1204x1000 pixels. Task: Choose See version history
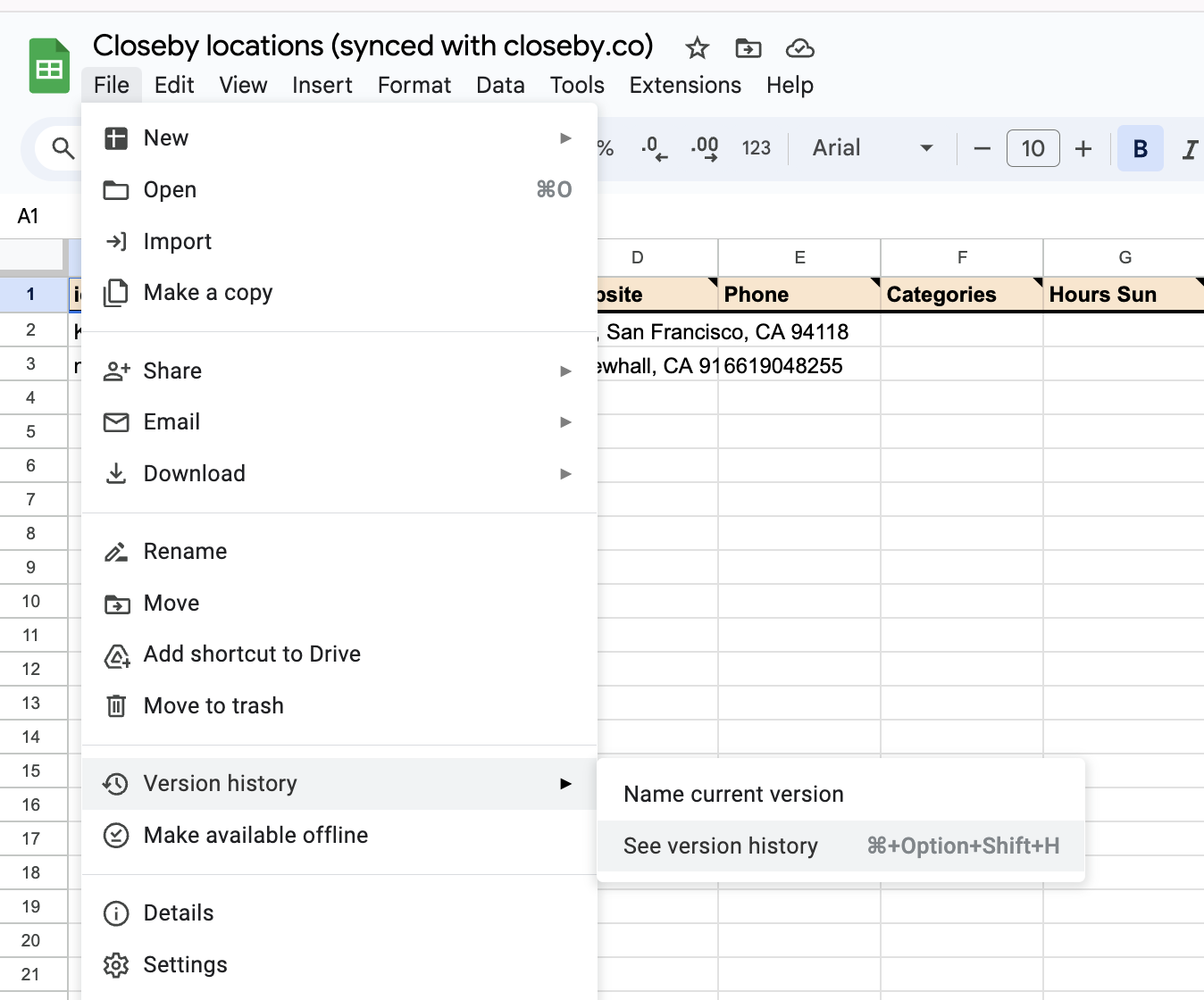coord(721,846)
